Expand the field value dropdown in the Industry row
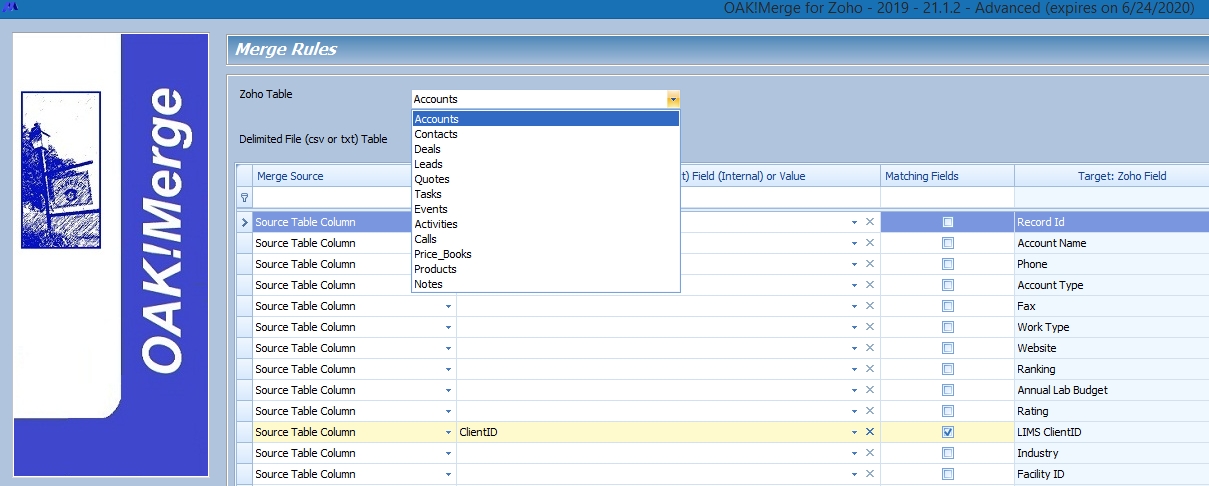This screenshot has width=1209, height=486. (854, 453)
